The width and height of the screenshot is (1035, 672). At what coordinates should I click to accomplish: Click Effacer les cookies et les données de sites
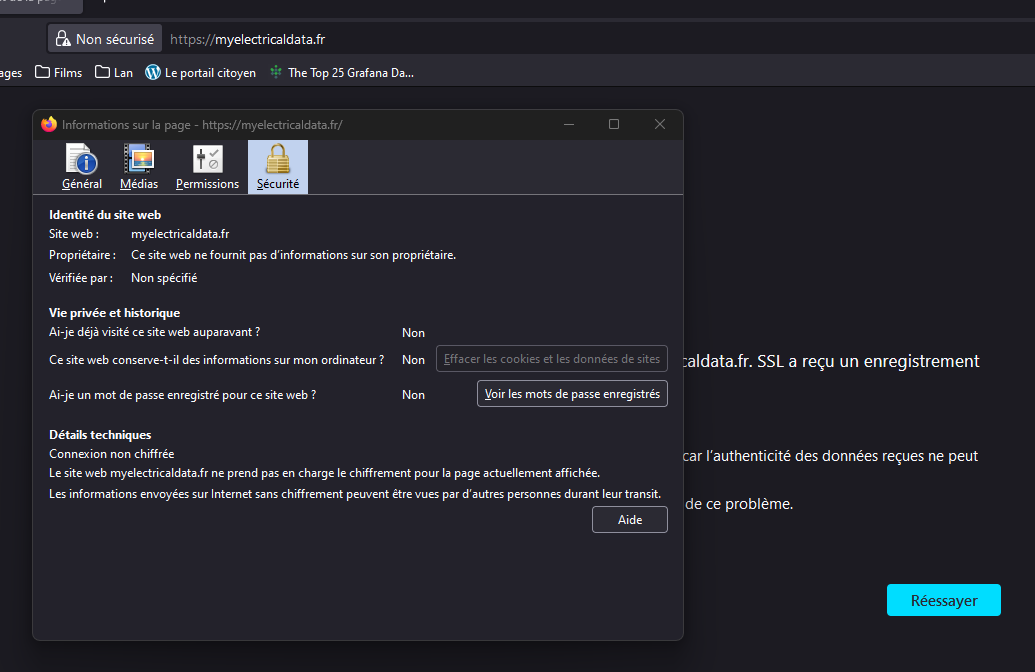click(x=551, y=358)
